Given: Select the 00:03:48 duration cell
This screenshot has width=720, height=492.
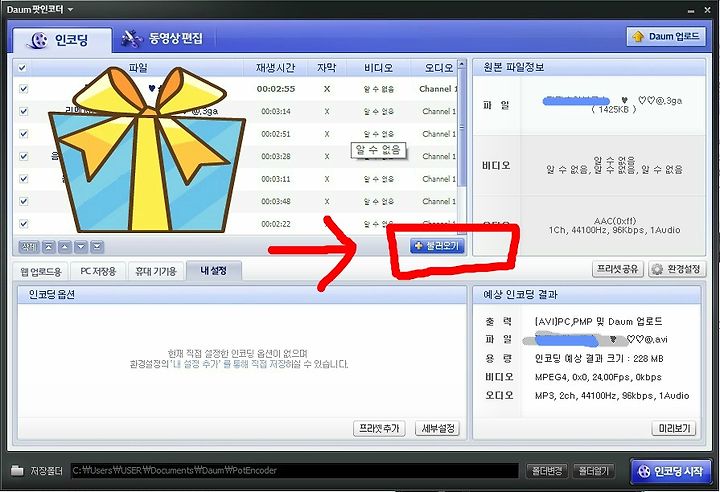Looking at the screenshot, I should [276, 201].
